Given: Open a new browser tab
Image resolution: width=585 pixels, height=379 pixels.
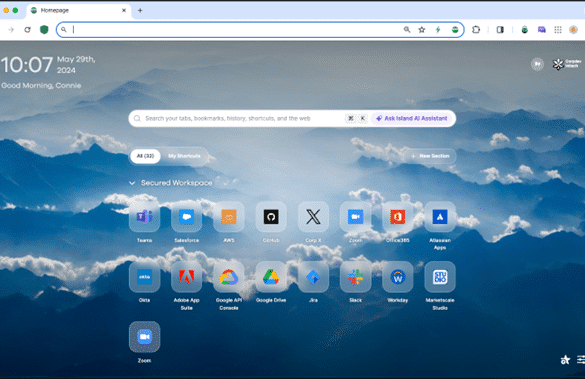Looking at the screenshot, I should (x=140, y=10).
